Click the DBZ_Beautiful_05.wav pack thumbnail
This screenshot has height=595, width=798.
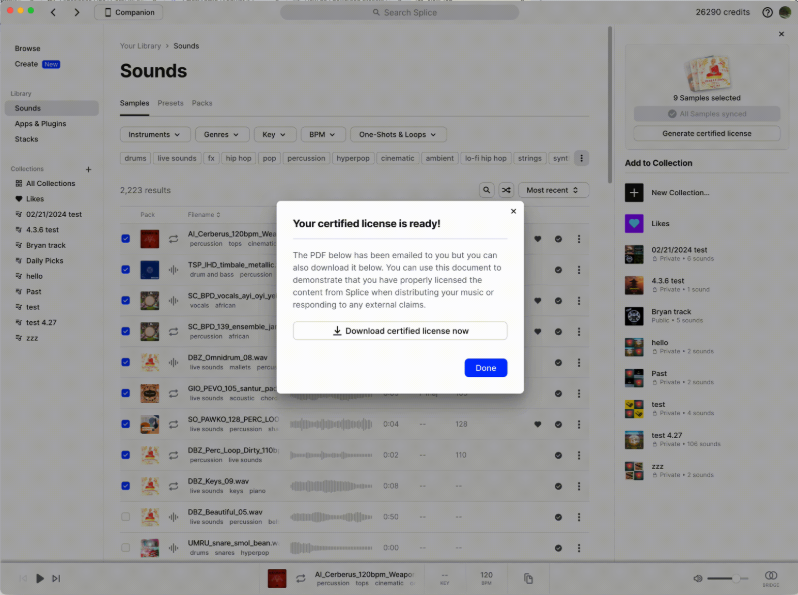tap(150, 517)
